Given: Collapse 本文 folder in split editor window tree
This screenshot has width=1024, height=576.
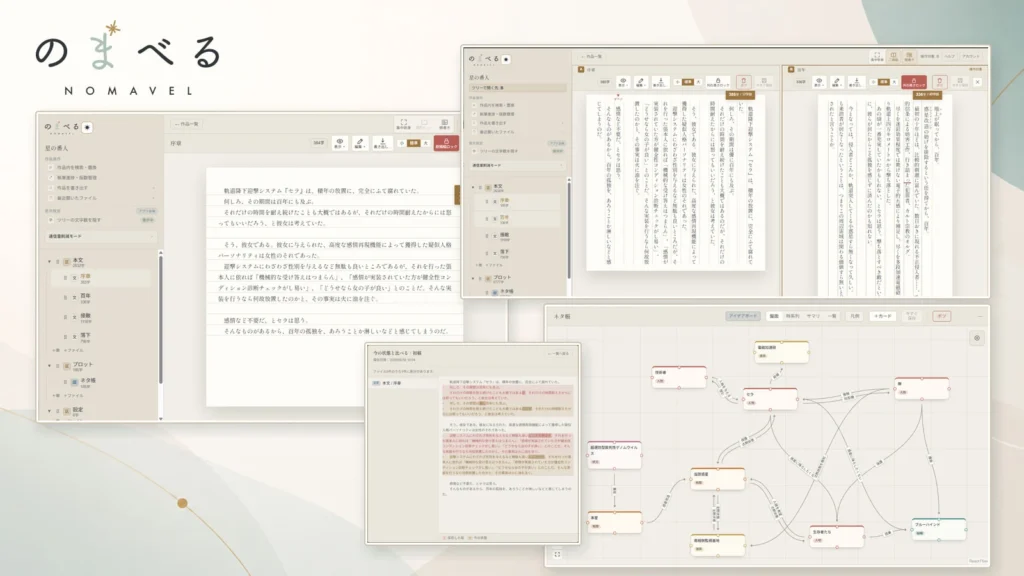Looking at the screenshot, I should pyautogui.click(x=473, y=187).
